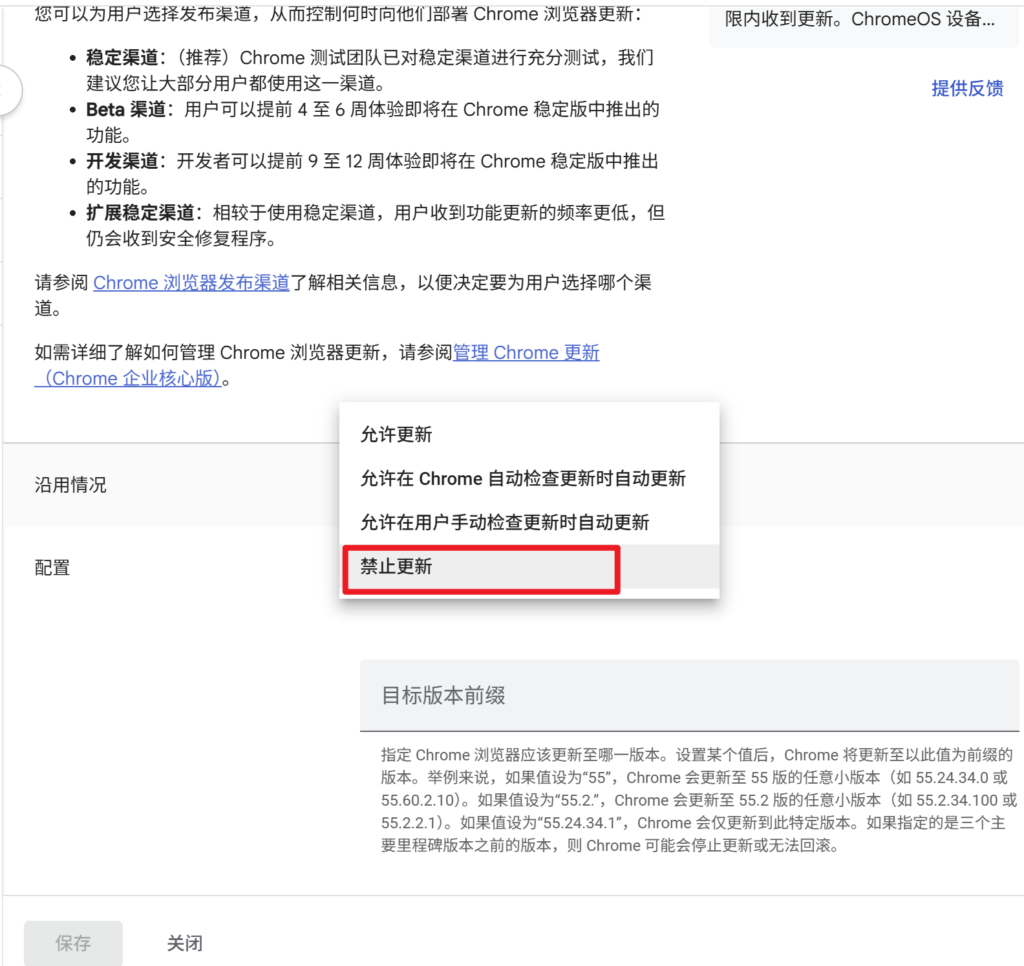Click the sidebar collapse chevron on left edge
This screenshot has height=966, width=1024.
pyautogui.click(x=6, y=92)
